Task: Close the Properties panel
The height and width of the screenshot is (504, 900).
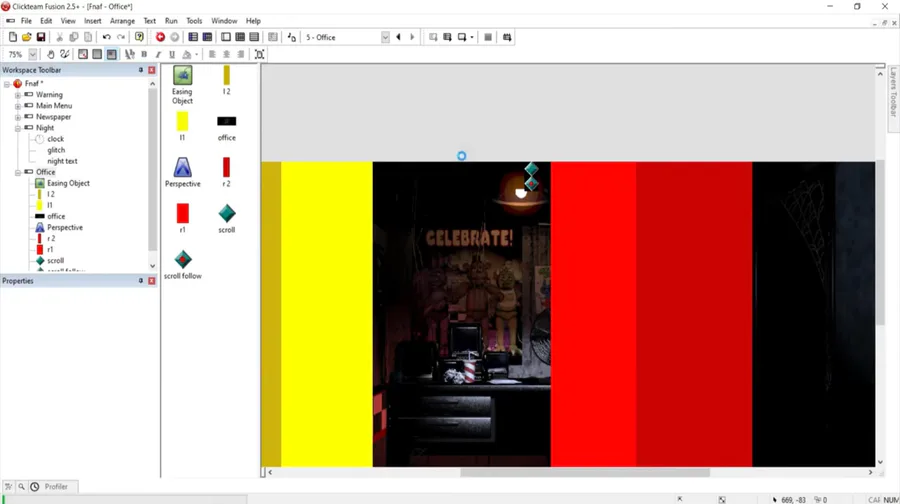Action: click(x=152, y=281)
